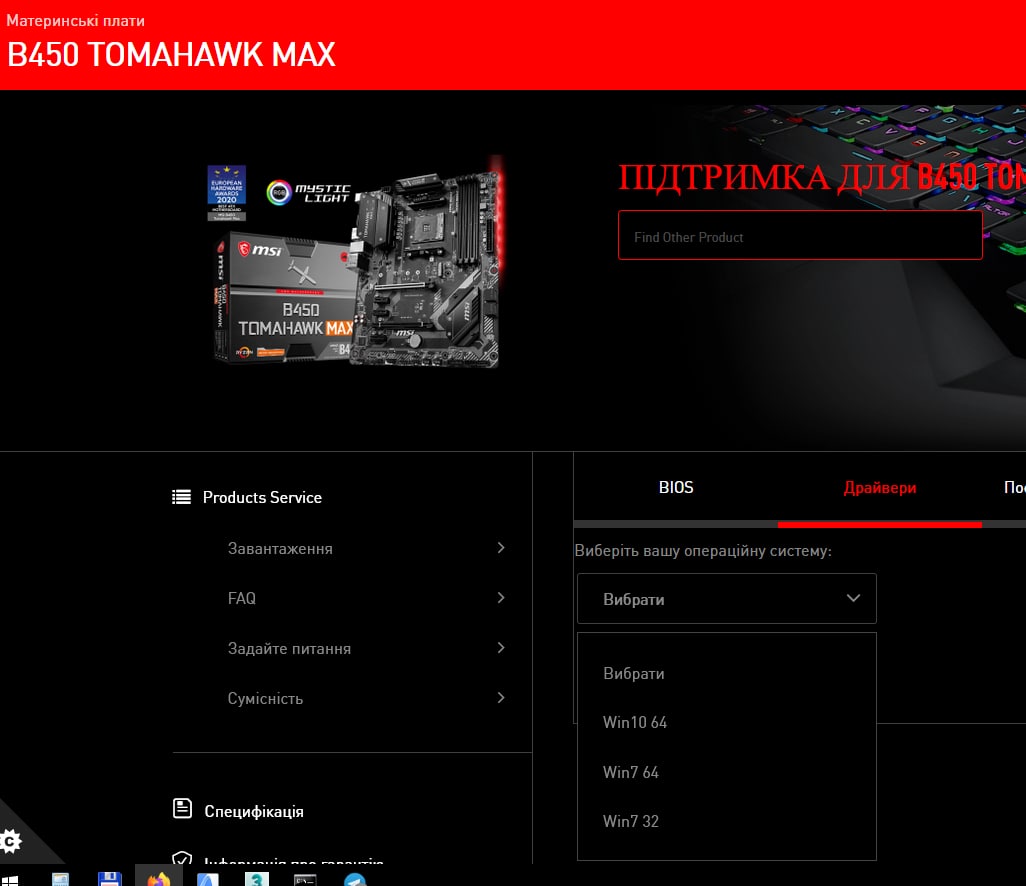The height and width of the screenshot is (886, 1026).
Task: Open Firefox from the taskbar
Action: (x=158, y=879)
